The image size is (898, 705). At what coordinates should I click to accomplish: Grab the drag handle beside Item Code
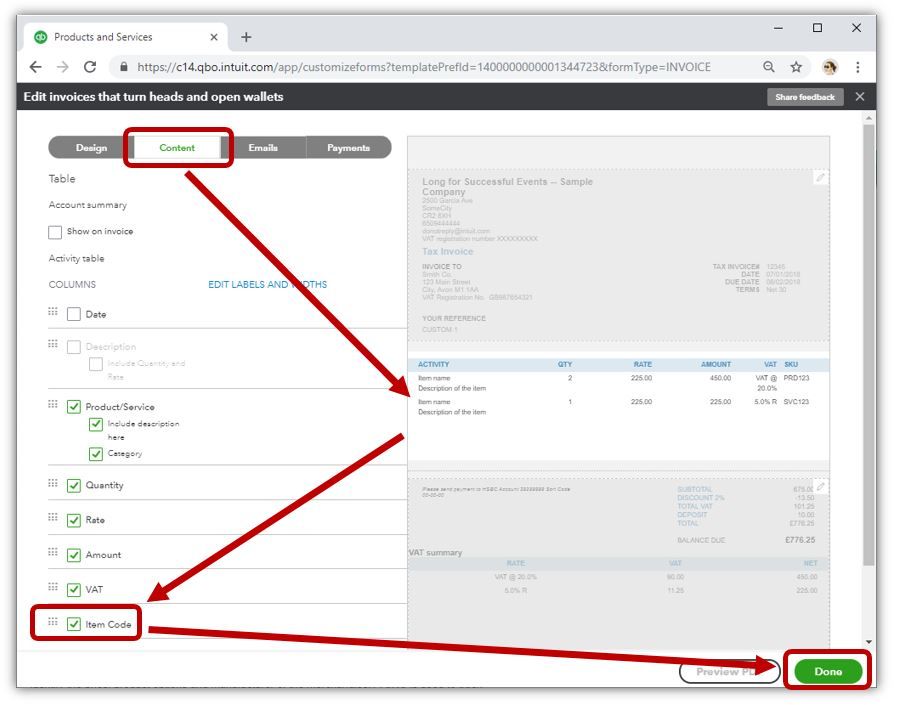pyautogui.click(x=53, y=622)
